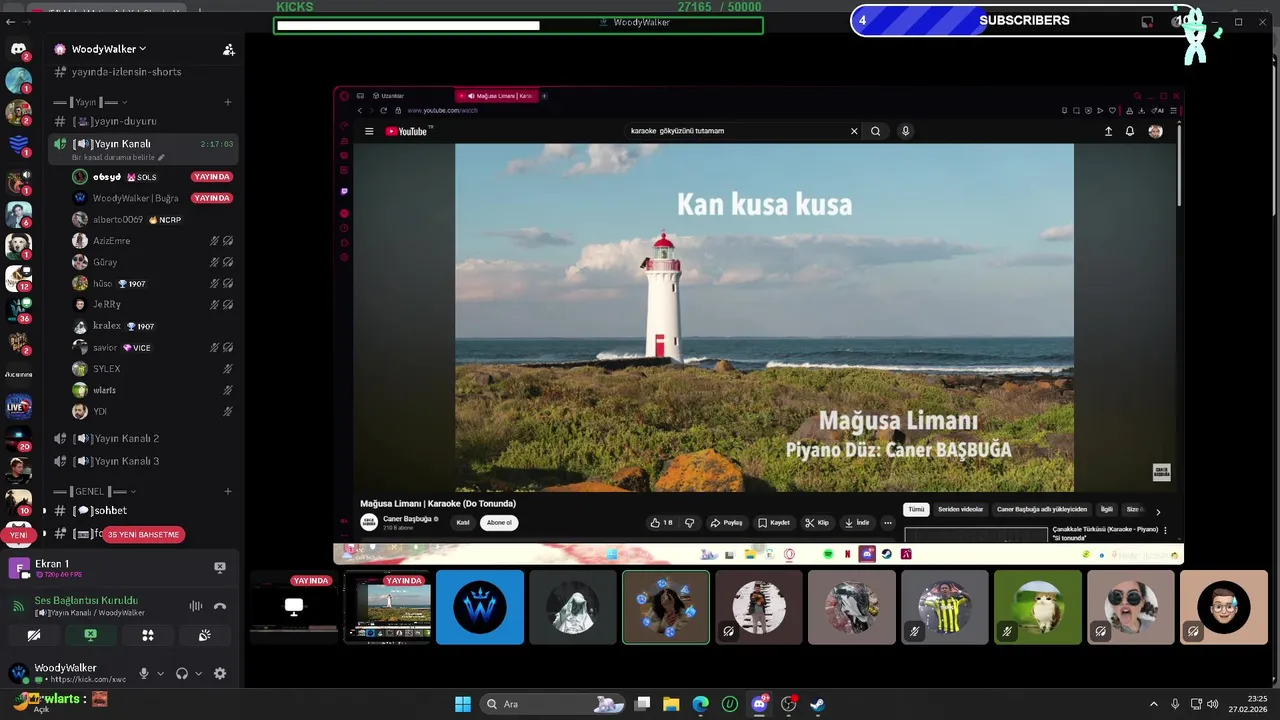Collapse the GENEL category header

click(x=95, y=491)
